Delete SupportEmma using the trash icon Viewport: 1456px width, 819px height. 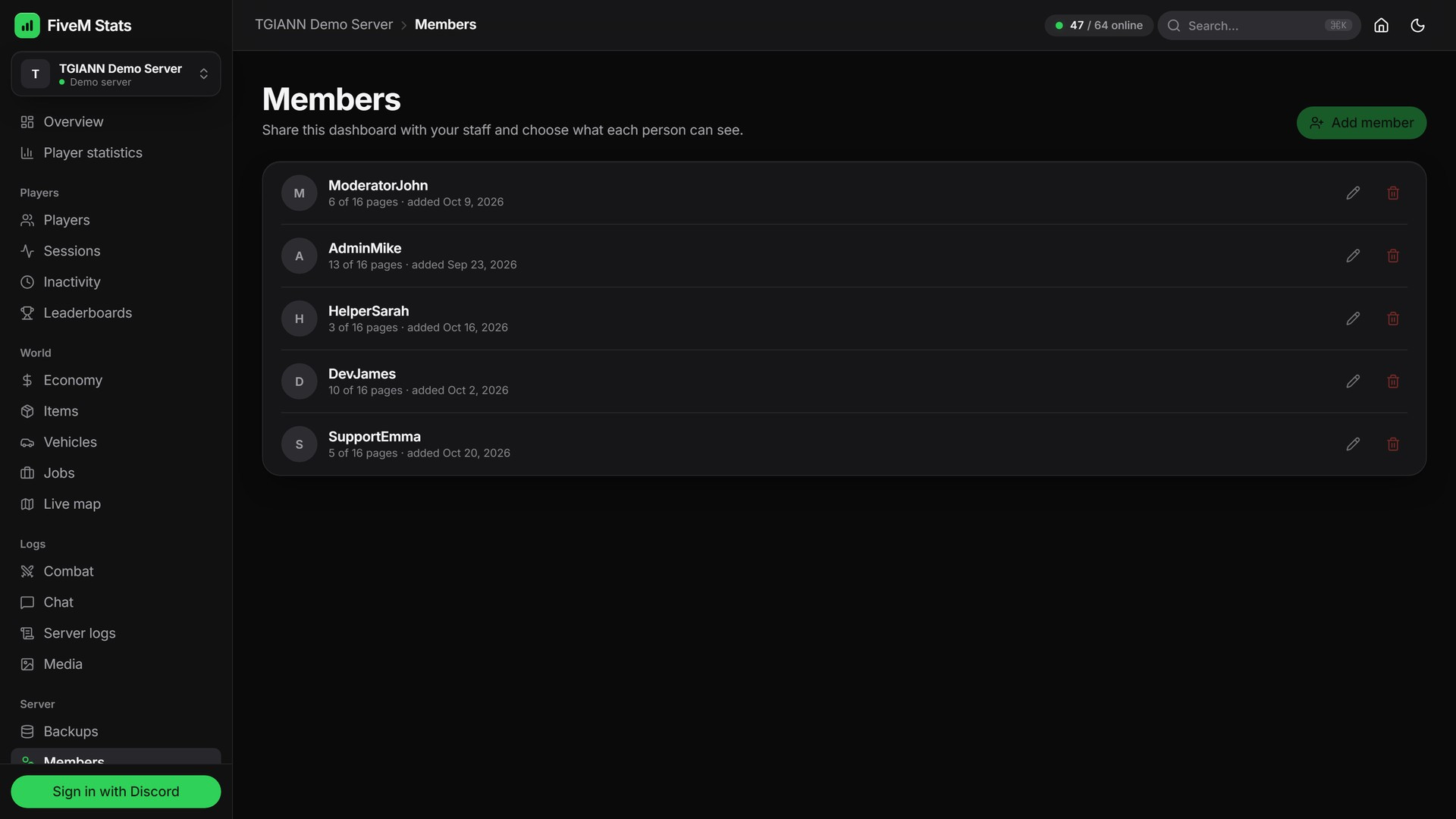[1393, 444]
